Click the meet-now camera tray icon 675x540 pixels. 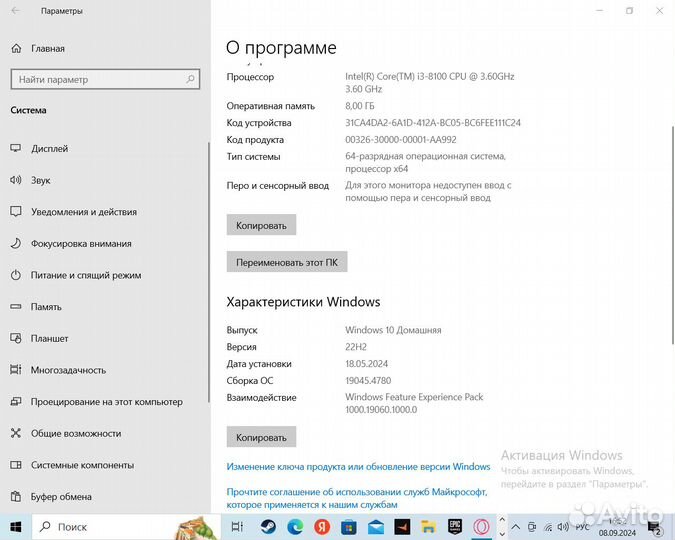click(532, 527)
